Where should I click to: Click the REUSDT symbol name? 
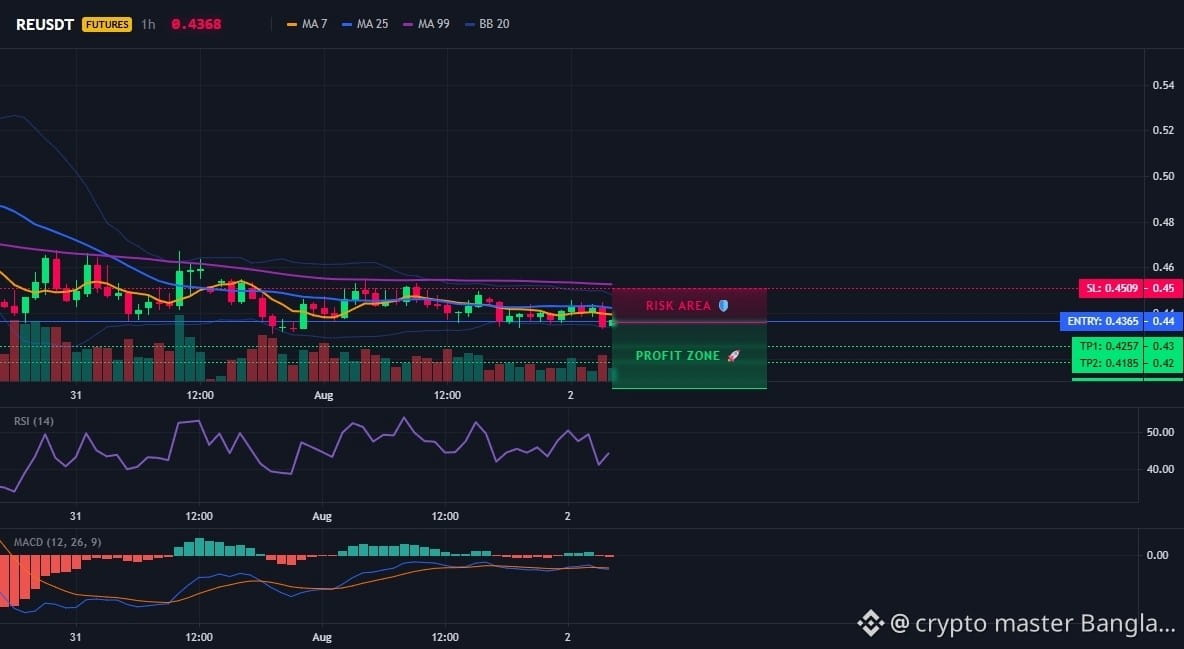pyautogui.click(x=45, y=24)
